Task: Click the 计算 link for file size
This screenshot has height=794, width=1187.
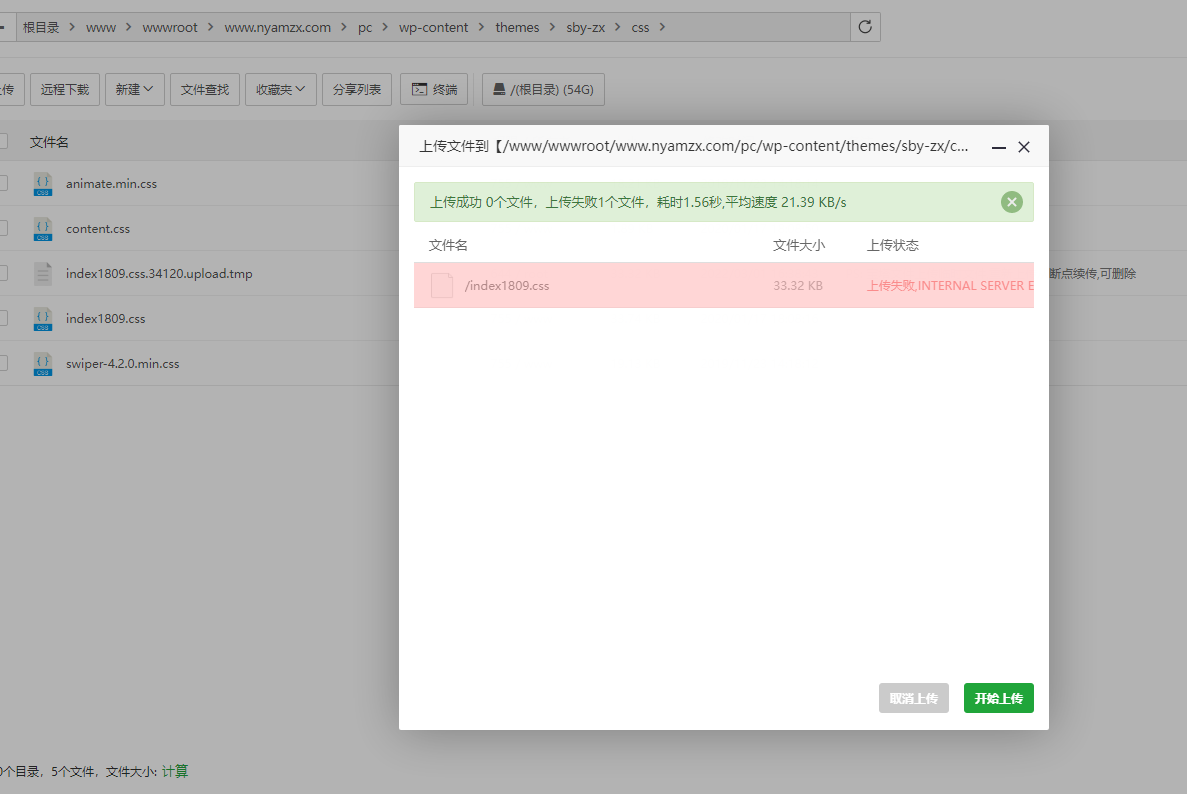Action: tap(175, 771)
